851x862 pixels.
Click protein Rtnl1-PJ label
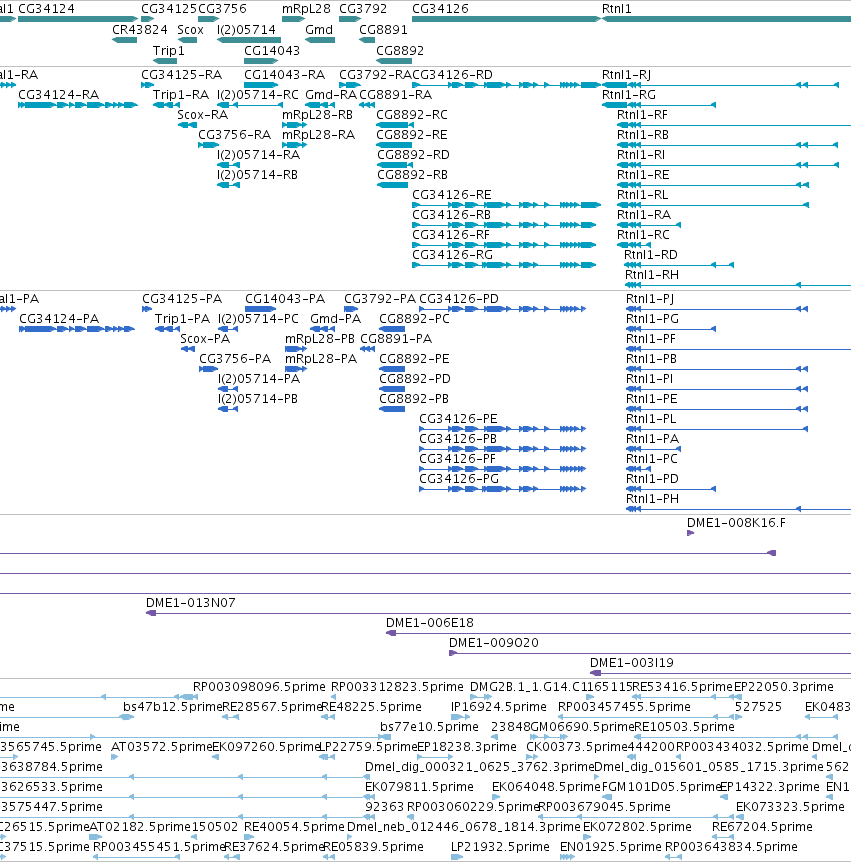point(650,299)
